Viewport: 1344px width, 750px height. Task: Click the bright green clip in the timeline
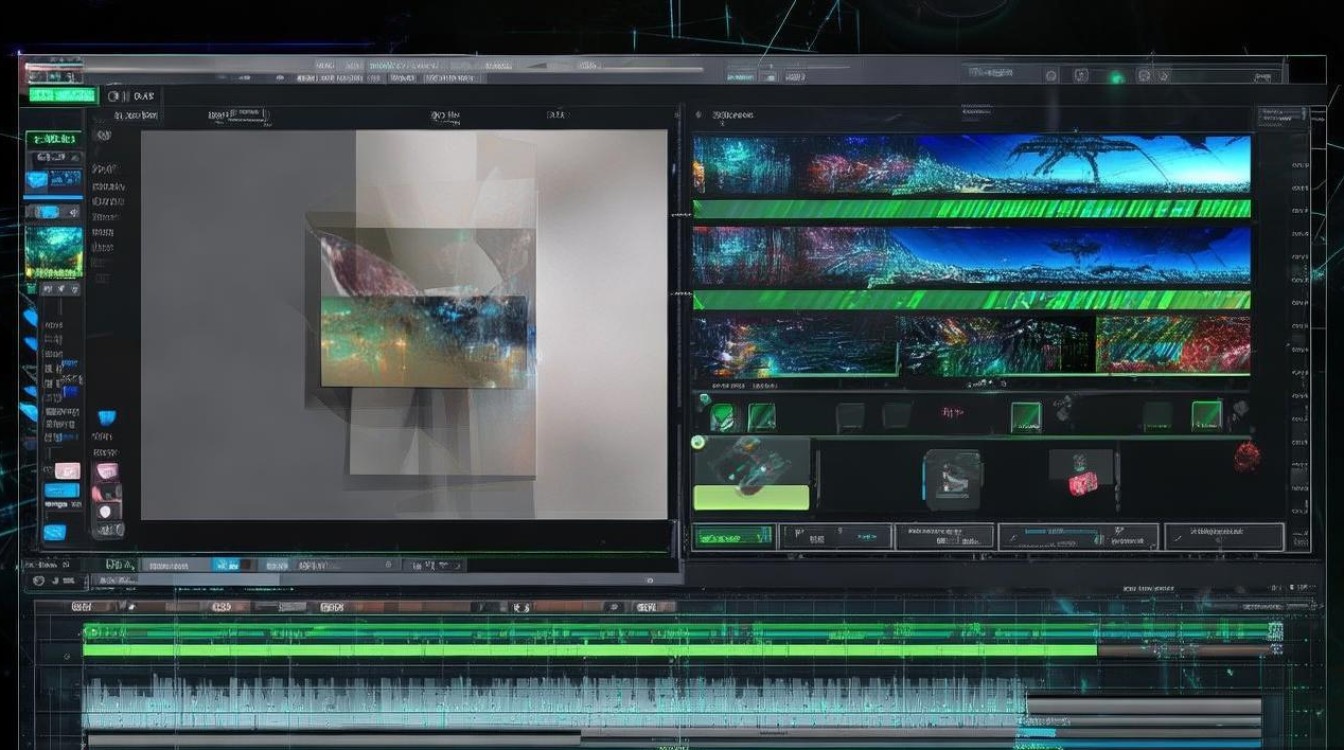click(x=590, y=650)
